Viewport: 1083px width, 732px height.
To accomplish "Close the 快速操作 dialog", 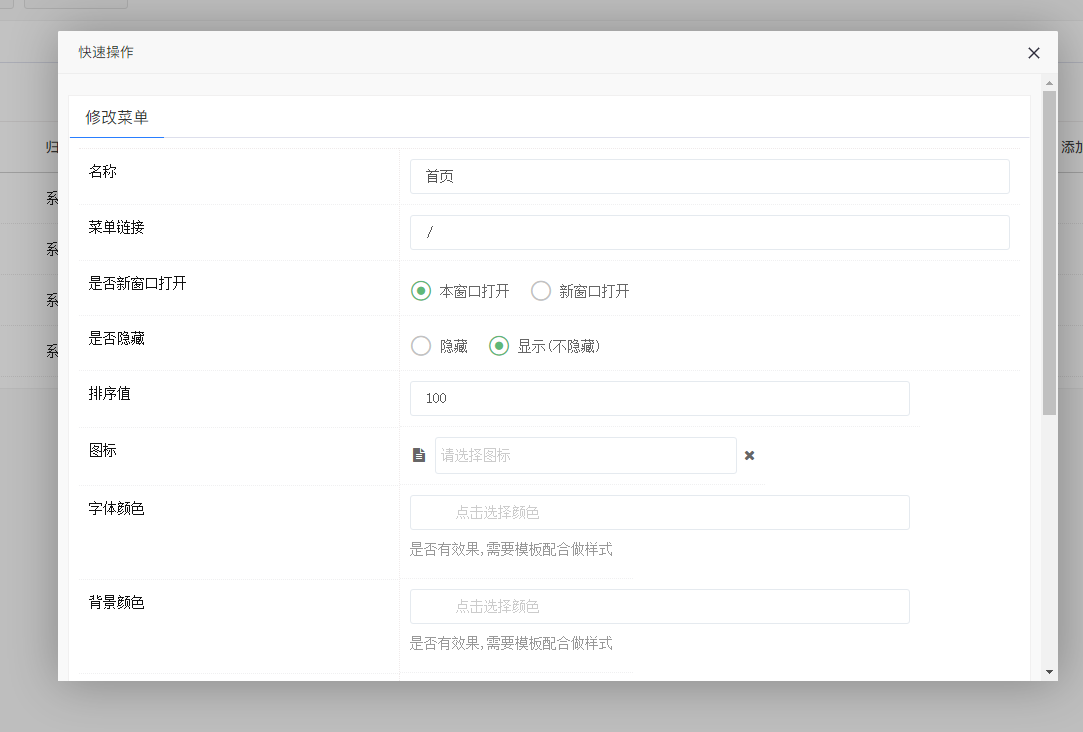I will coord(1034,53).
